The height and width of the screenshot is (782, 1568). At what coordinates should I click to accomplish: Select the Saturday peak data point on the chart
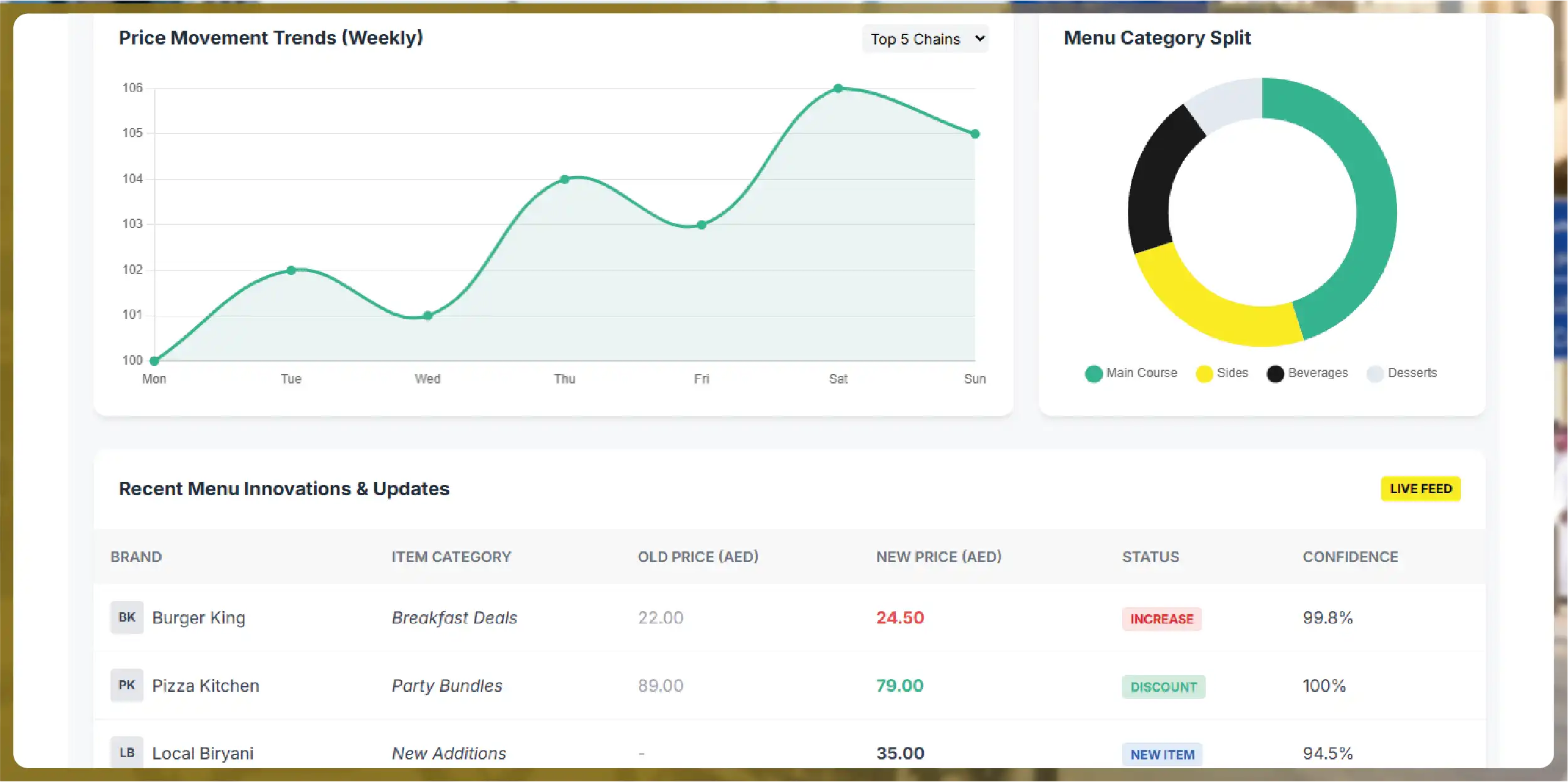click(838, 88)
